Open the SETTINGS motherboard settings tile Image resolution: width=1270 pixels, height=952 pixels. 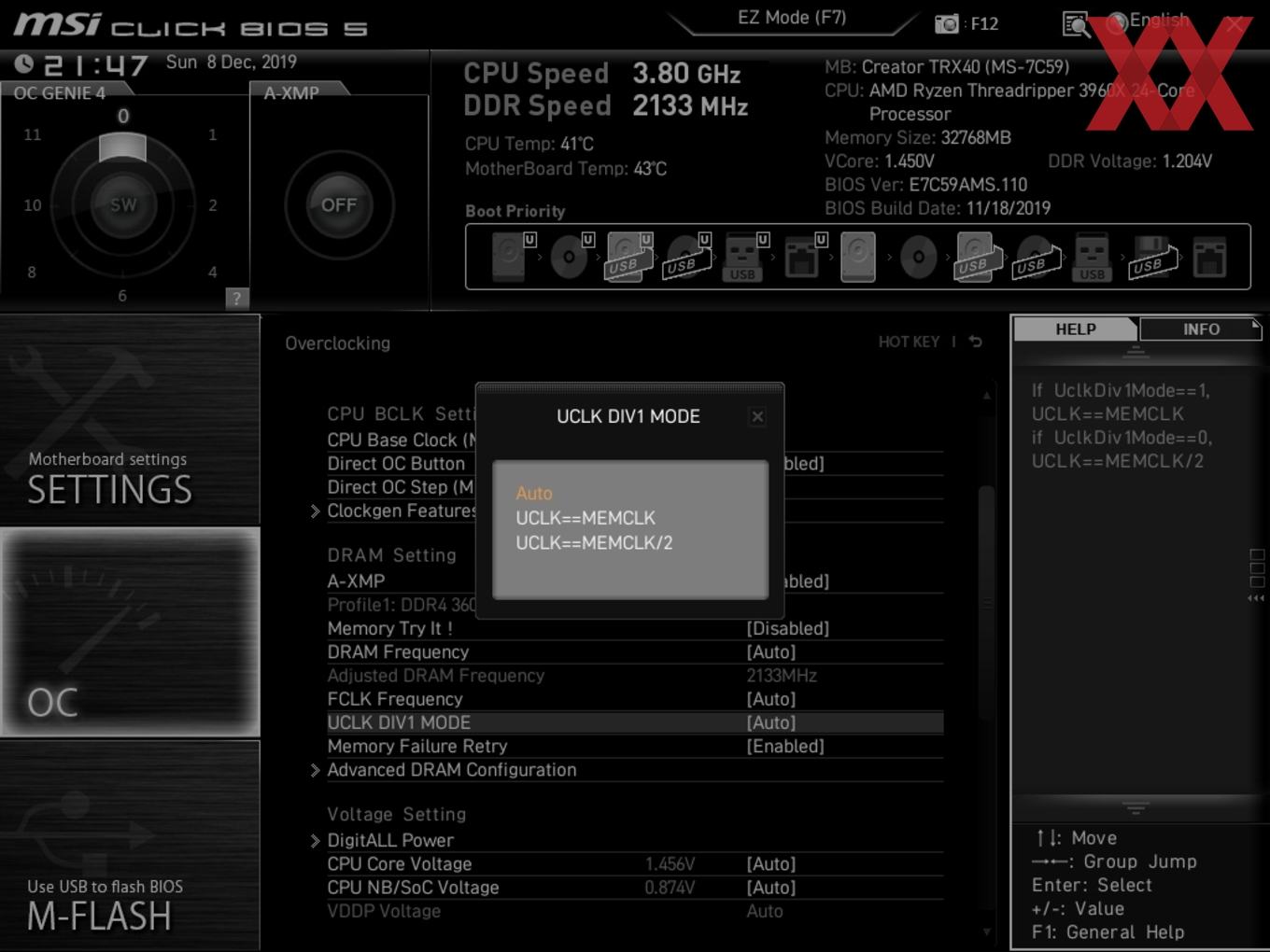(130, 420)
